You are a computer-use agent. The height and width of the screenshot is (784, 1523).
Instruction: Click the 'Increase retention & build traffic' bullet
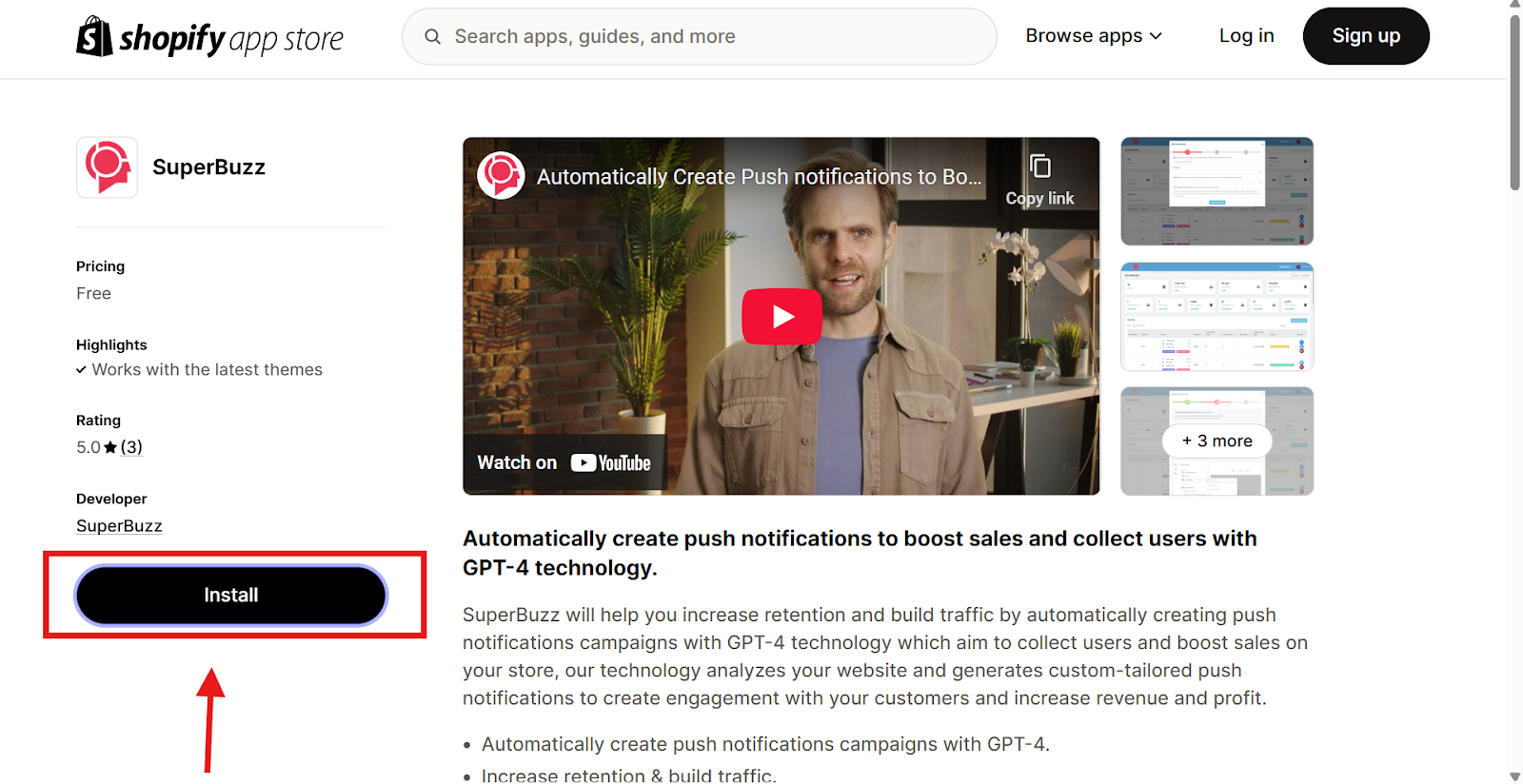tap(628, 775)
